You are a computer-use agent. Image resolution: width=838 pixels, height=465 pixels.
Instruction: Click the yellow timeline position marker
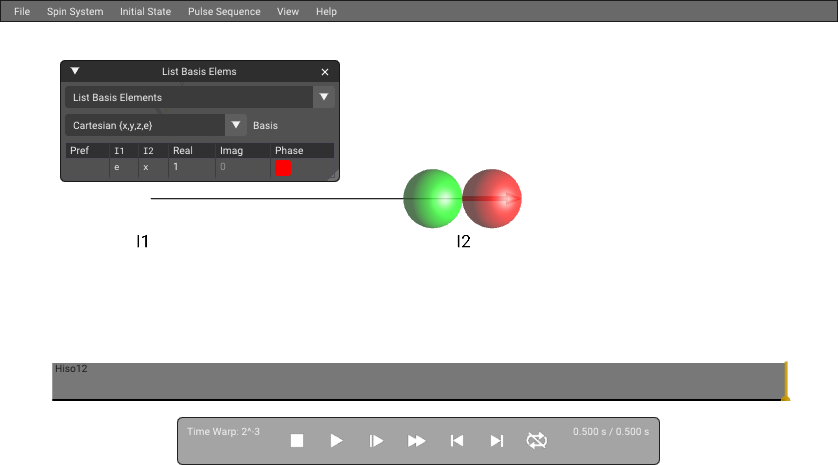[786, 381]
